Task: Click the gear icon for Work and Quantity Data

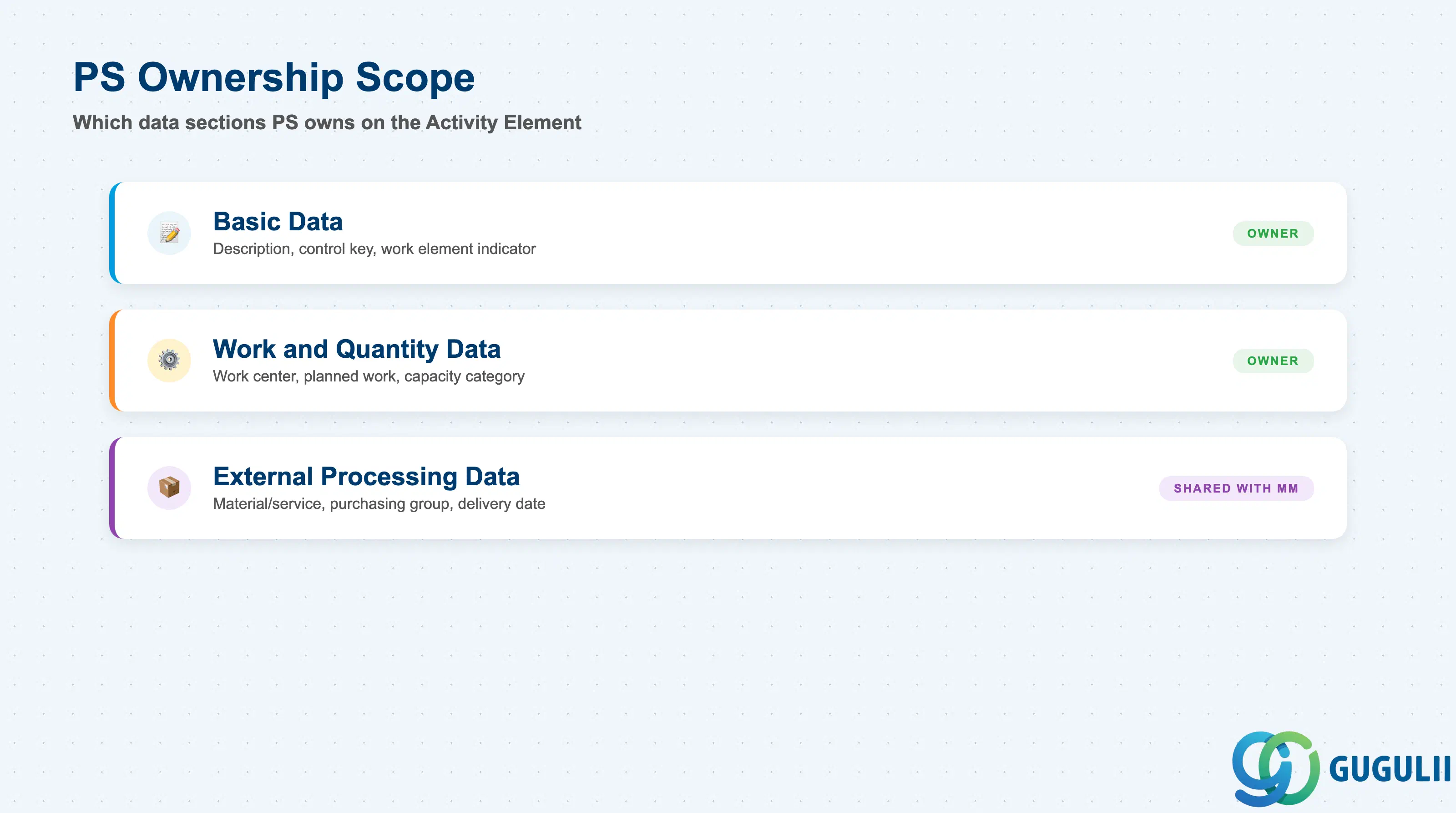Action: 169,360
